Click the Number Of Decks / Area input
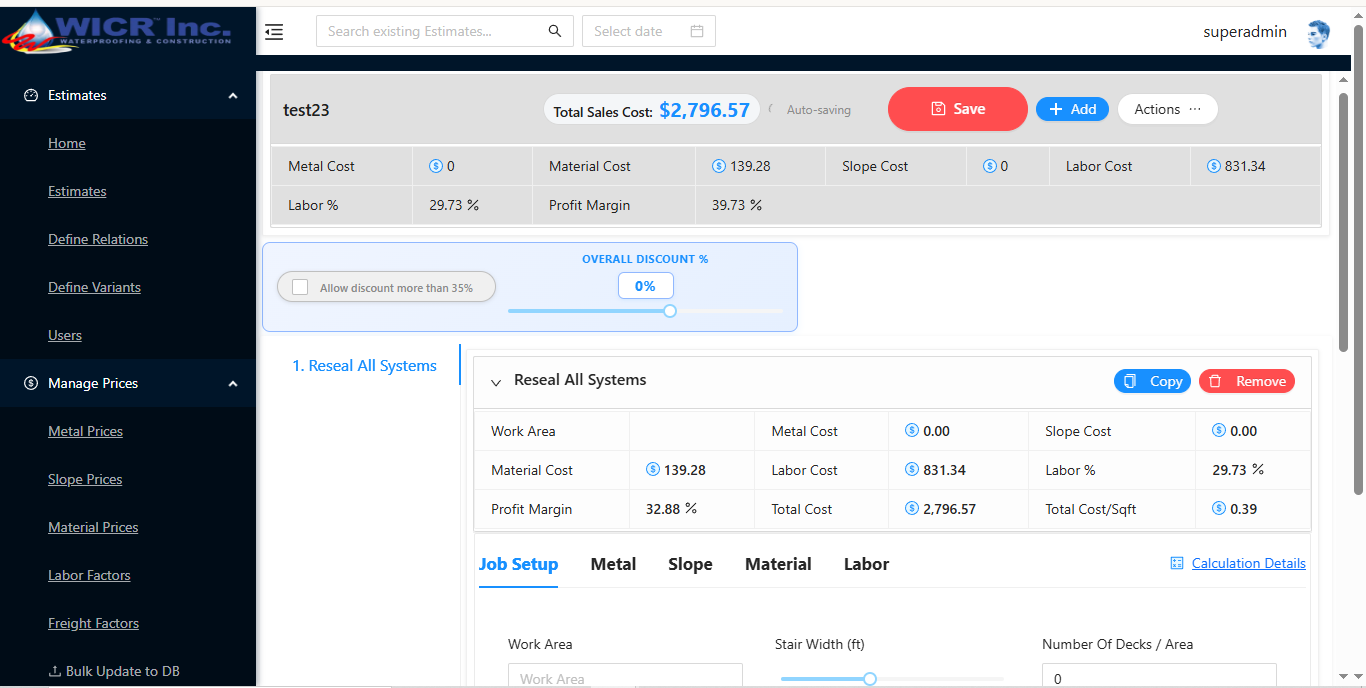 1159,676
